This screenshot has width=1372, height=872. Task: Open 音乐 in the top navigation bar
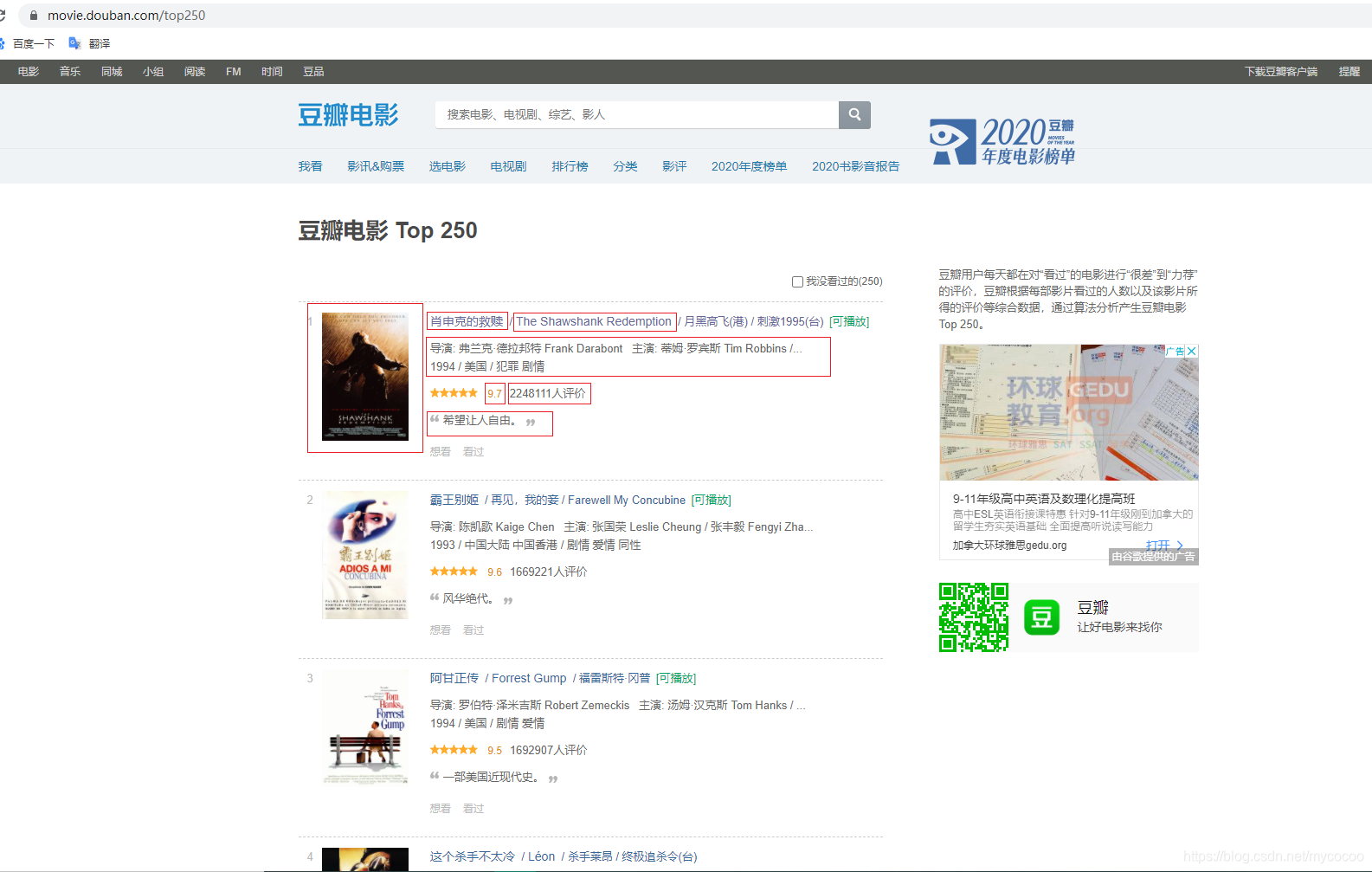pos(70,72)
